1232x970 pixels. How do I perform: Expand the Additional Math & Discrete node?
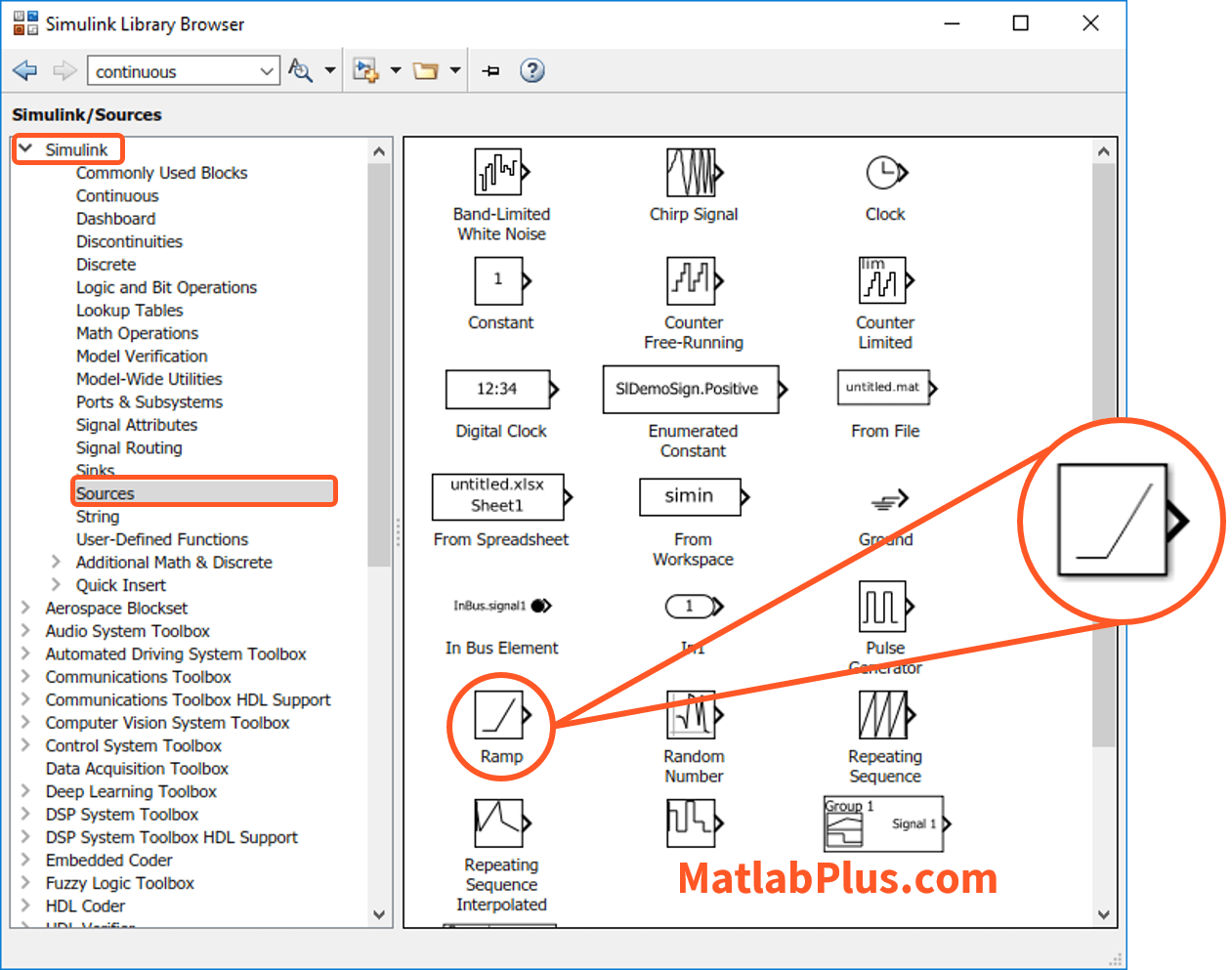tap(57, 562)
